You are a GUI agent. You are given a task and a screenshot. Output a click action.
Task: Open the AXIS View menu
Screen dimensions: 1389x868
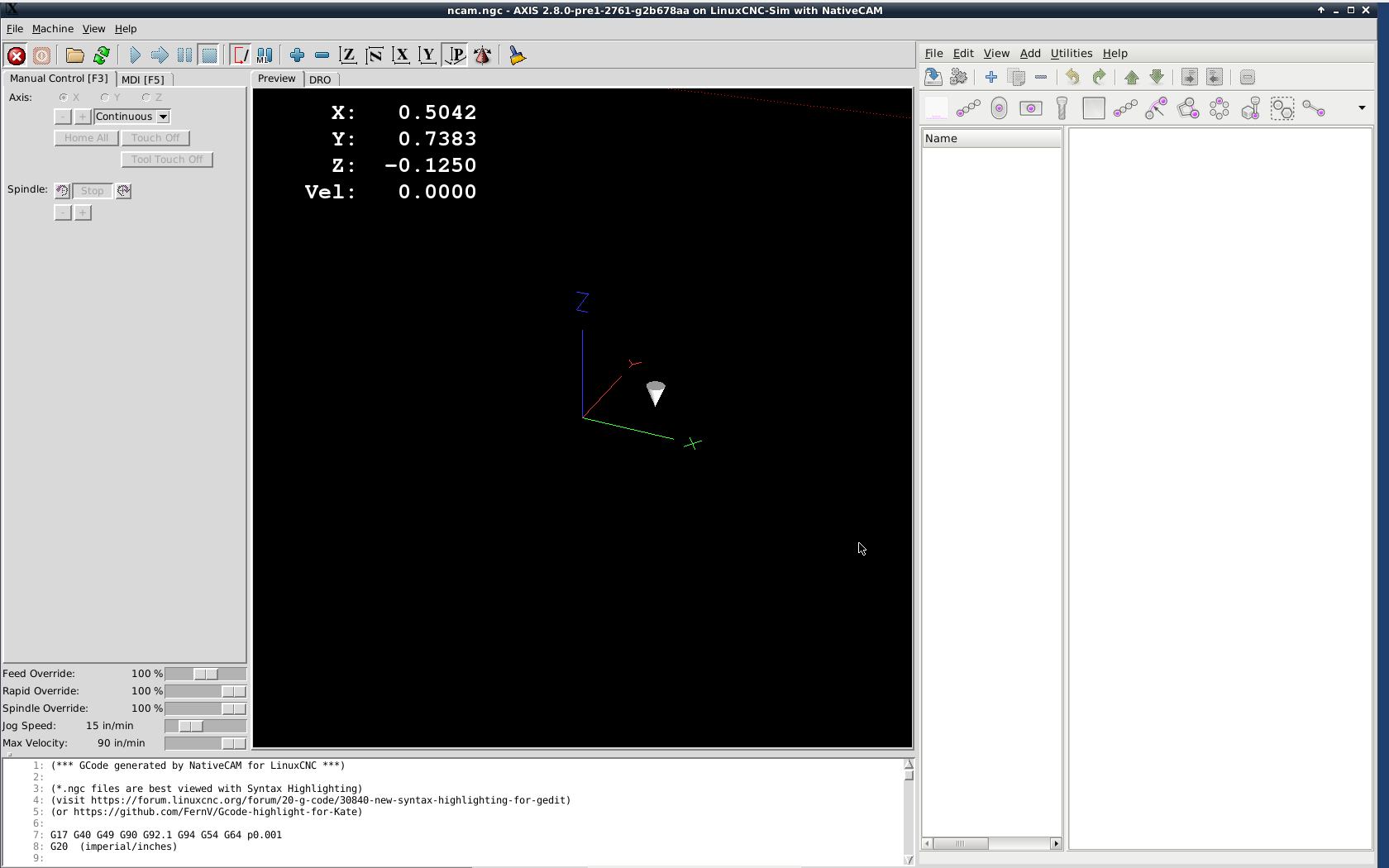click(93, 29)
